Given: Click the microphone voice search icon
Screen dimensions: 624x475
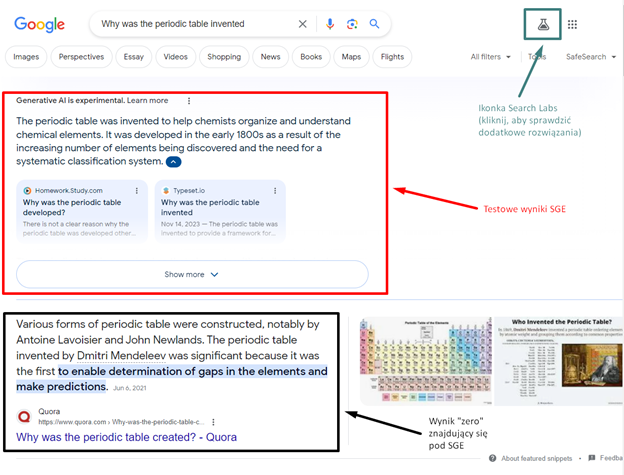Looking at the screenshot, I should [330, 24].
